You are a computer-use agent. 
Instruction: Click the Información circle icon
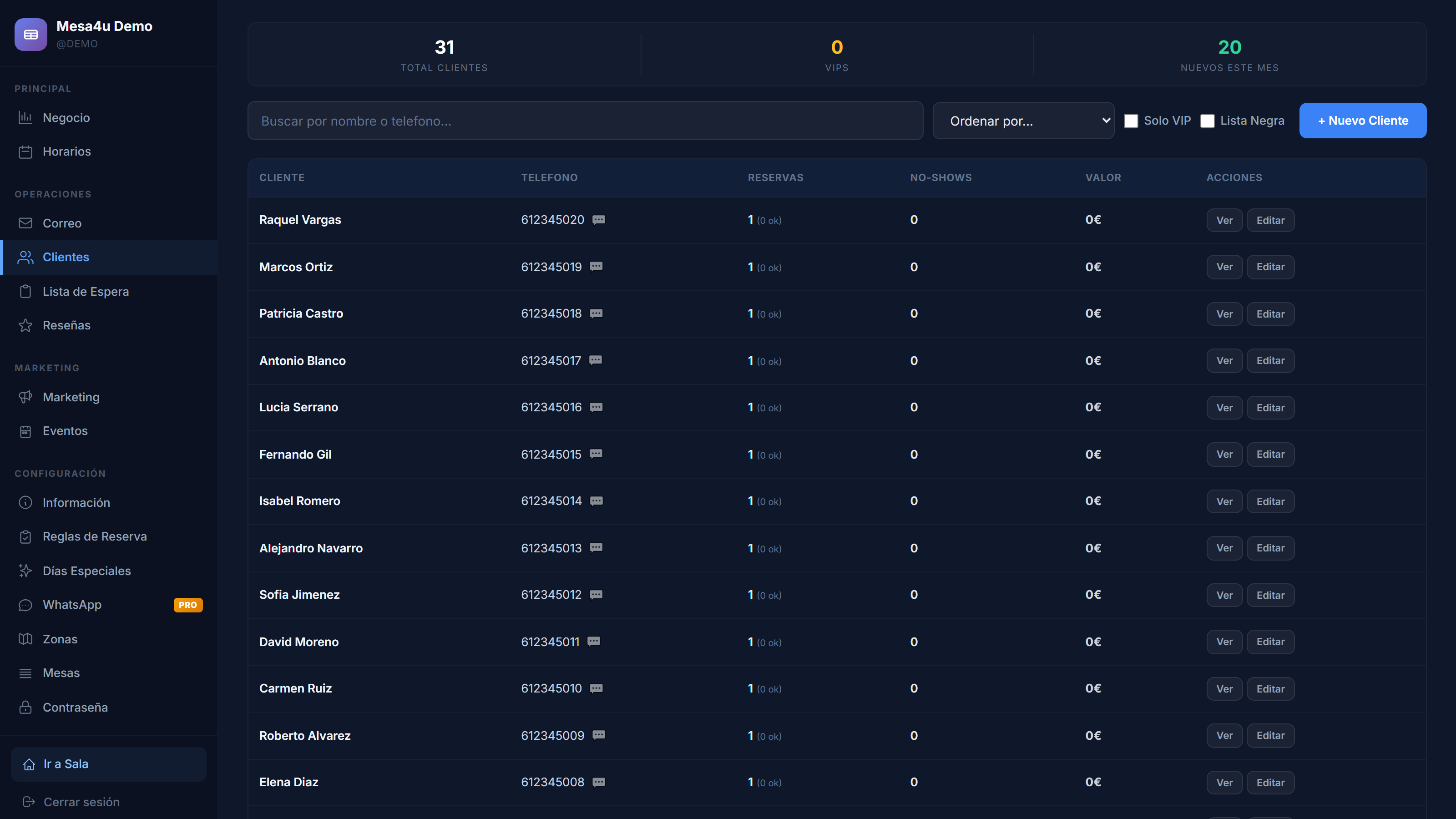[x=25, y=502]
